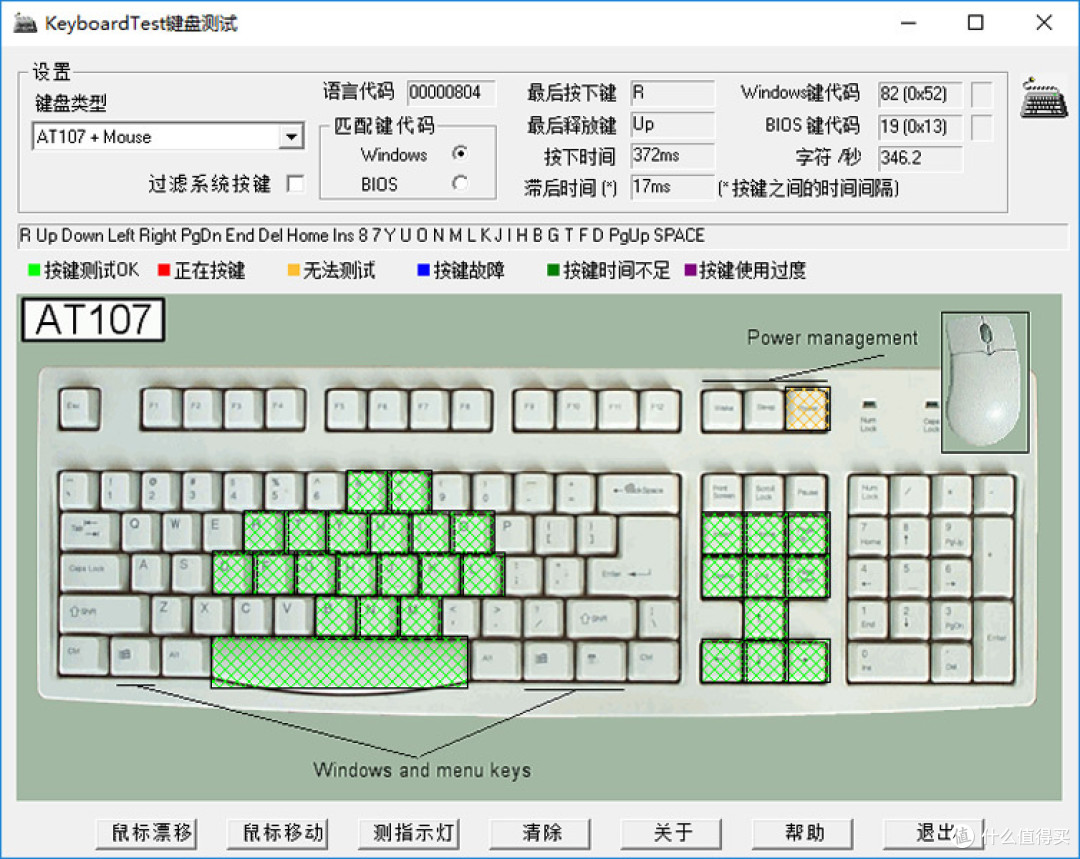
Task: Click the KeyboardTest app icon in title bar
Action: (25, 23)
